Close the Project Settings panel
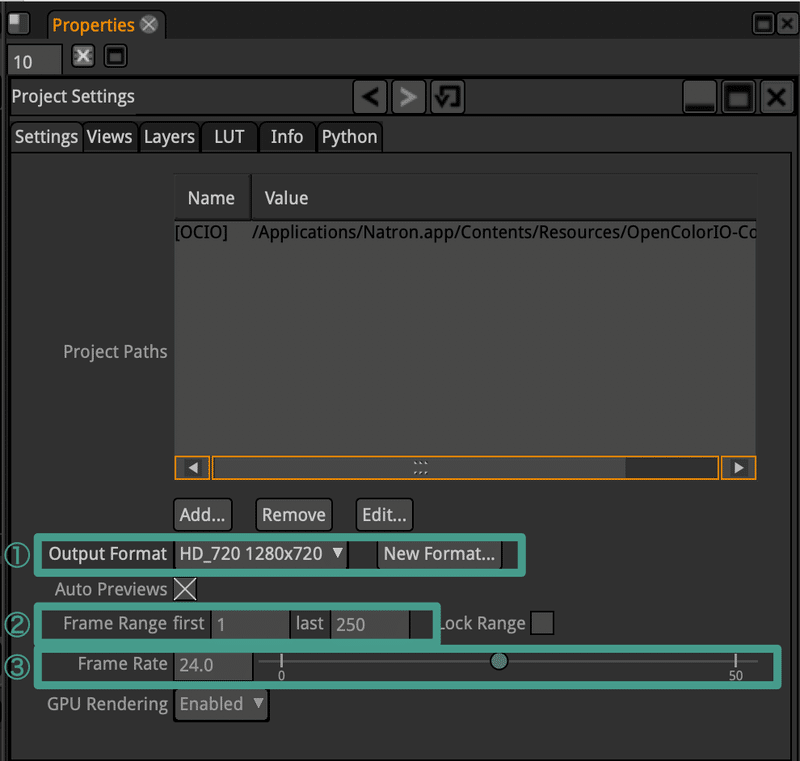This screenshot has height=761, width=800. click(776, 97)
